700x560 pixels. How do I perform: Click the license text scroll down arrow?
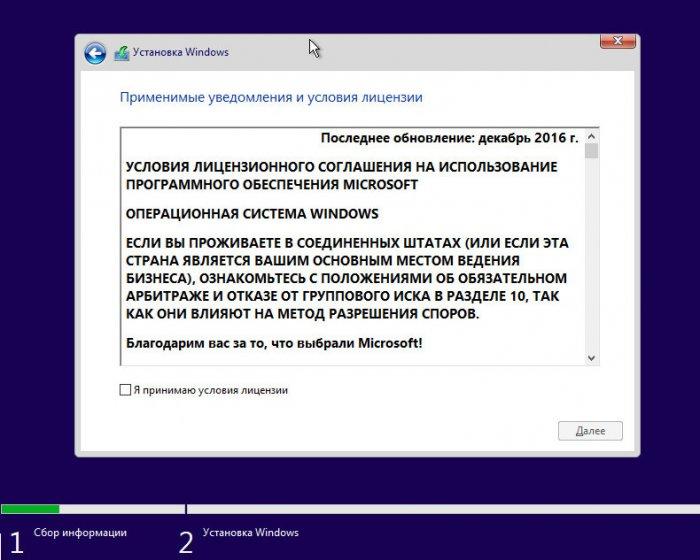pyautogui.click(x=592, y=358)
